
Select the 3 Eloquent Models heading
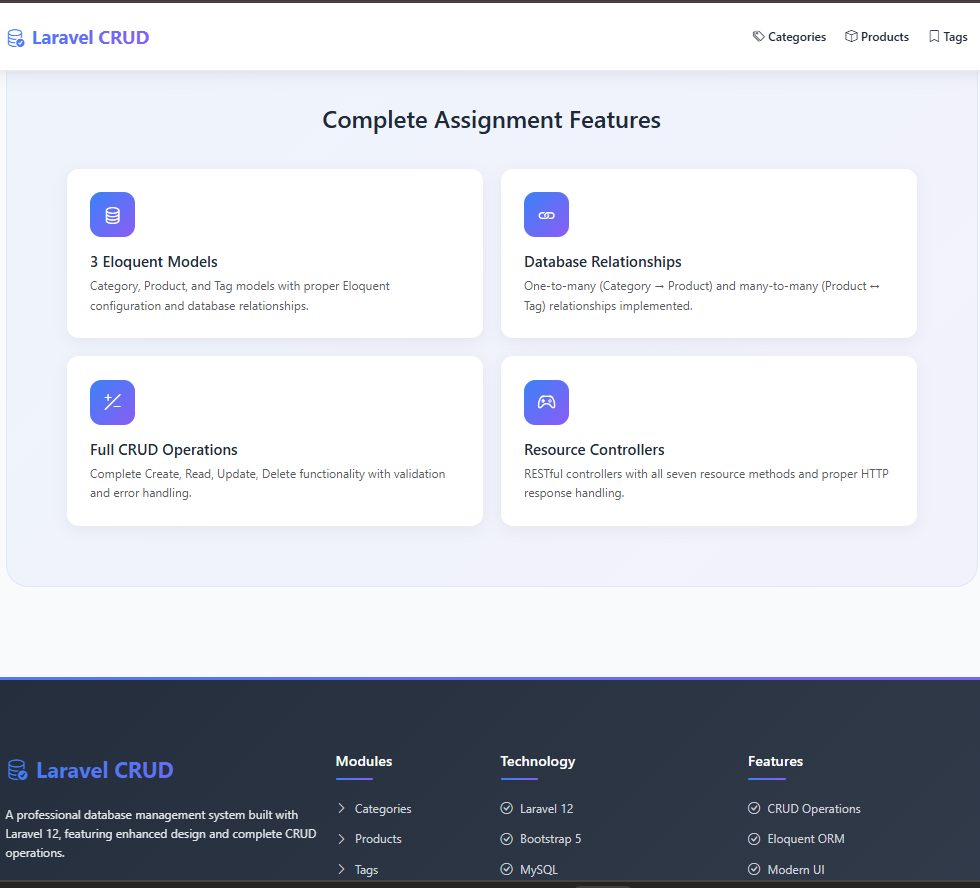click(154, 262)
